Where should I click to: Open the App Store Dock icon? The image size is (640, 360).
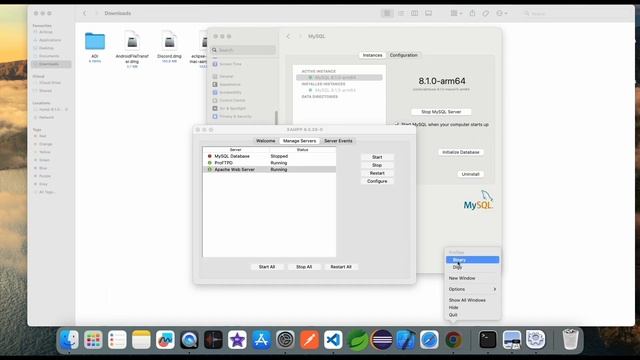[x=261, y=340]
